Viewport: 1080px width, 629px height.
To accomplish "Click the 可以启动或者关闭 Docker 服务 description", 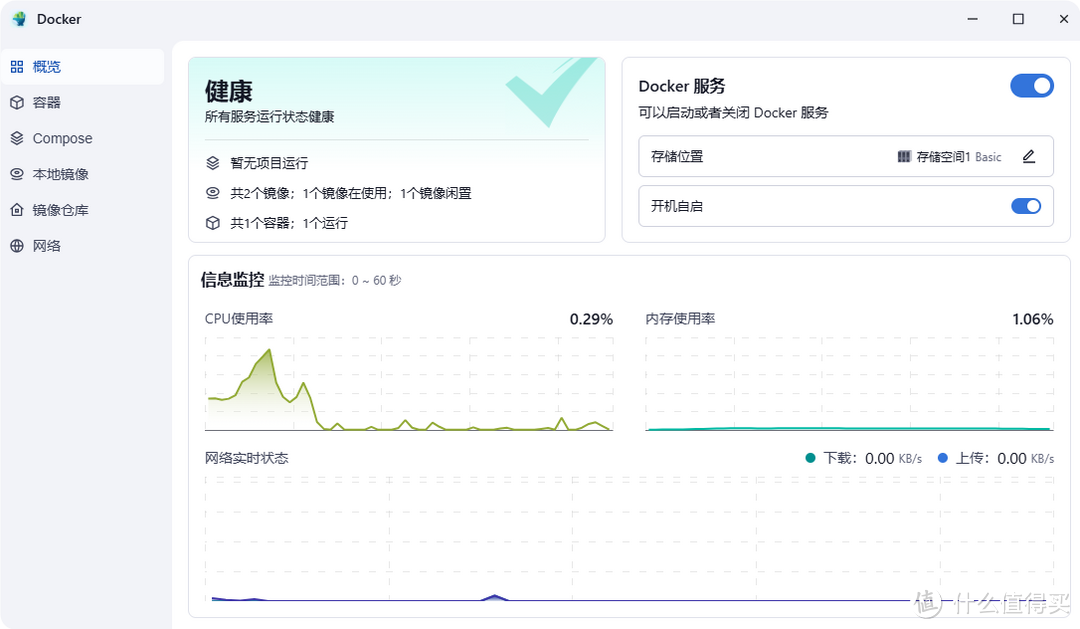I will [x=733, y=112].
